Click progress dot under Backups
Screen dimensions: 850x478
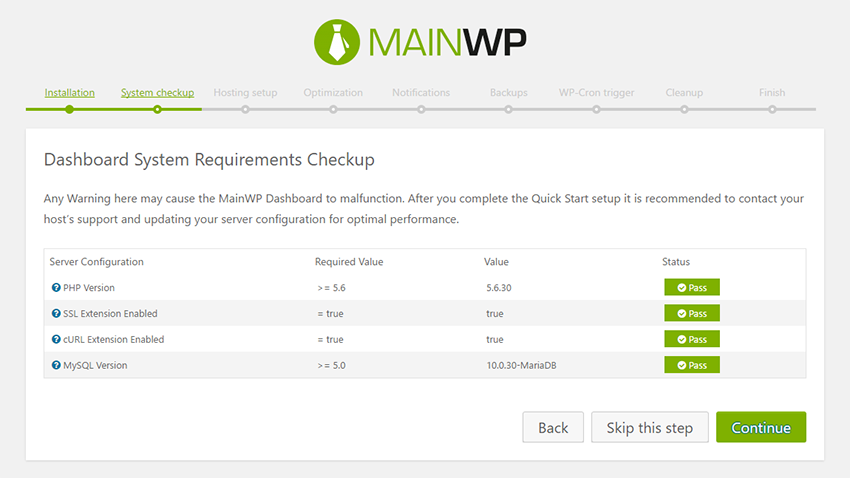(508, 109)
